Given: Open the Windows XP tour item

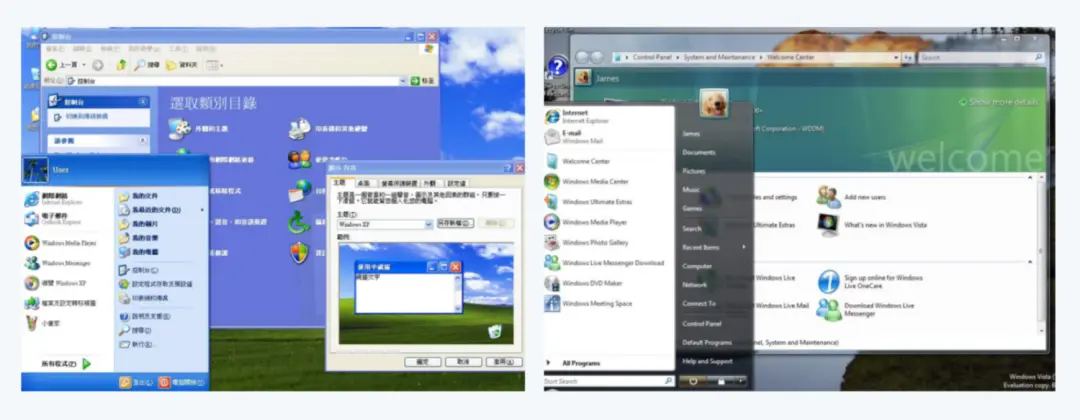Looking at the screenshot, I should coord(56,283).
